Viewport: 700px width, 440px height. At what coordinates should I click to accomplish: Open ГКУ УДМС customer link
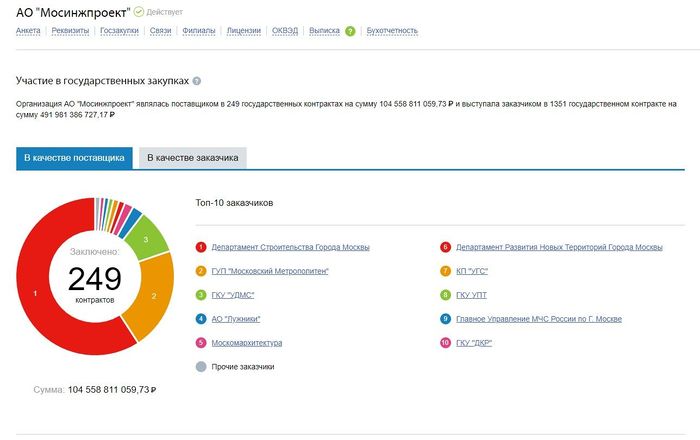[233, 295]
